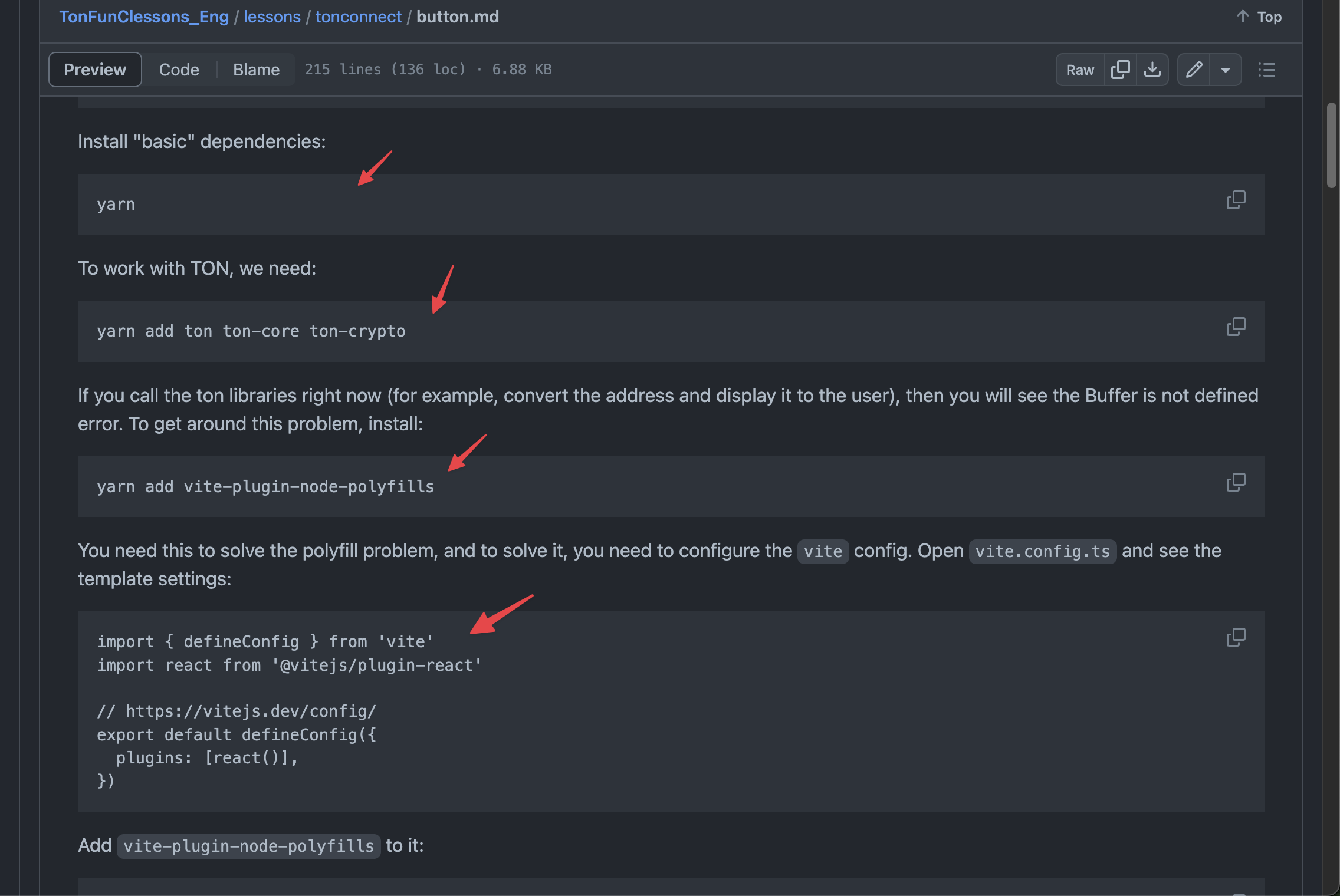Switch to the Code tab

(x=179, y=69)
